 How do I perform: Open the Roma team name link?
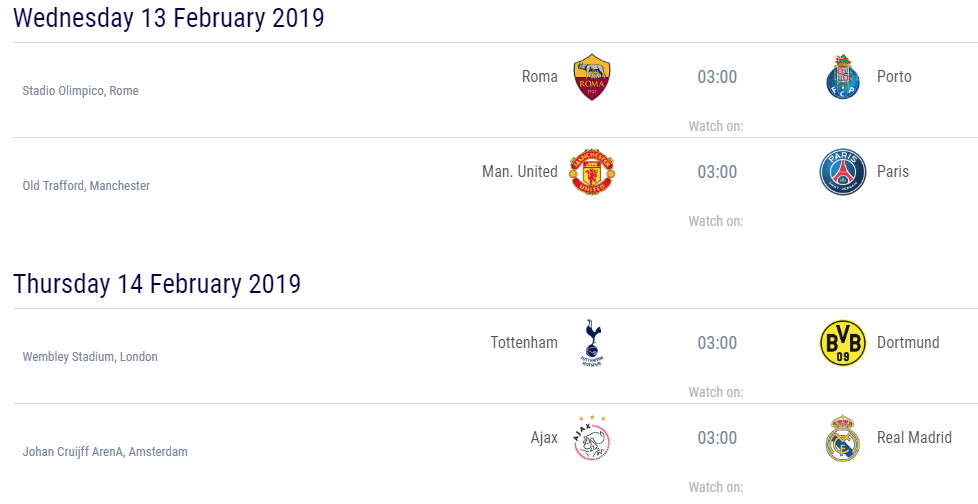pyautogui.click(x=540, y=77)
